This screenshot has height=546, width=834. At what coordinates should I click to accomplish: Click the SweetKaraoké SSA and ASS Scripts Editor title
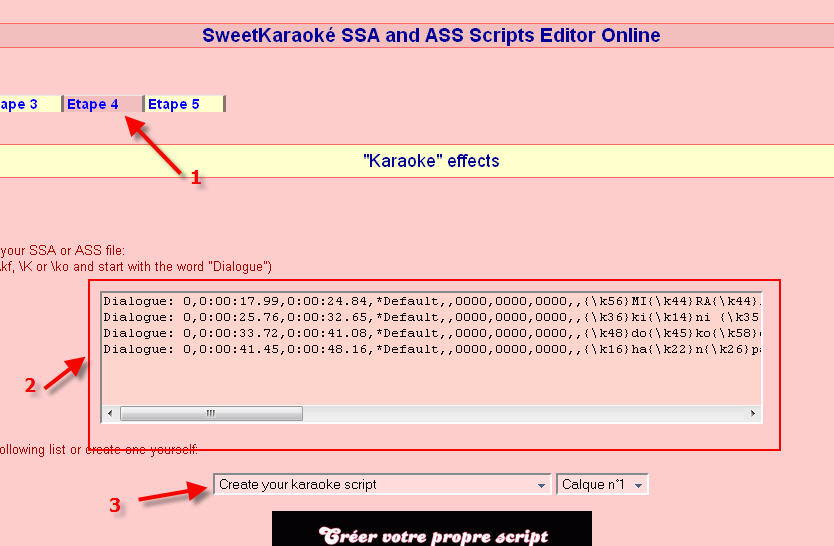tap(431, 35)
